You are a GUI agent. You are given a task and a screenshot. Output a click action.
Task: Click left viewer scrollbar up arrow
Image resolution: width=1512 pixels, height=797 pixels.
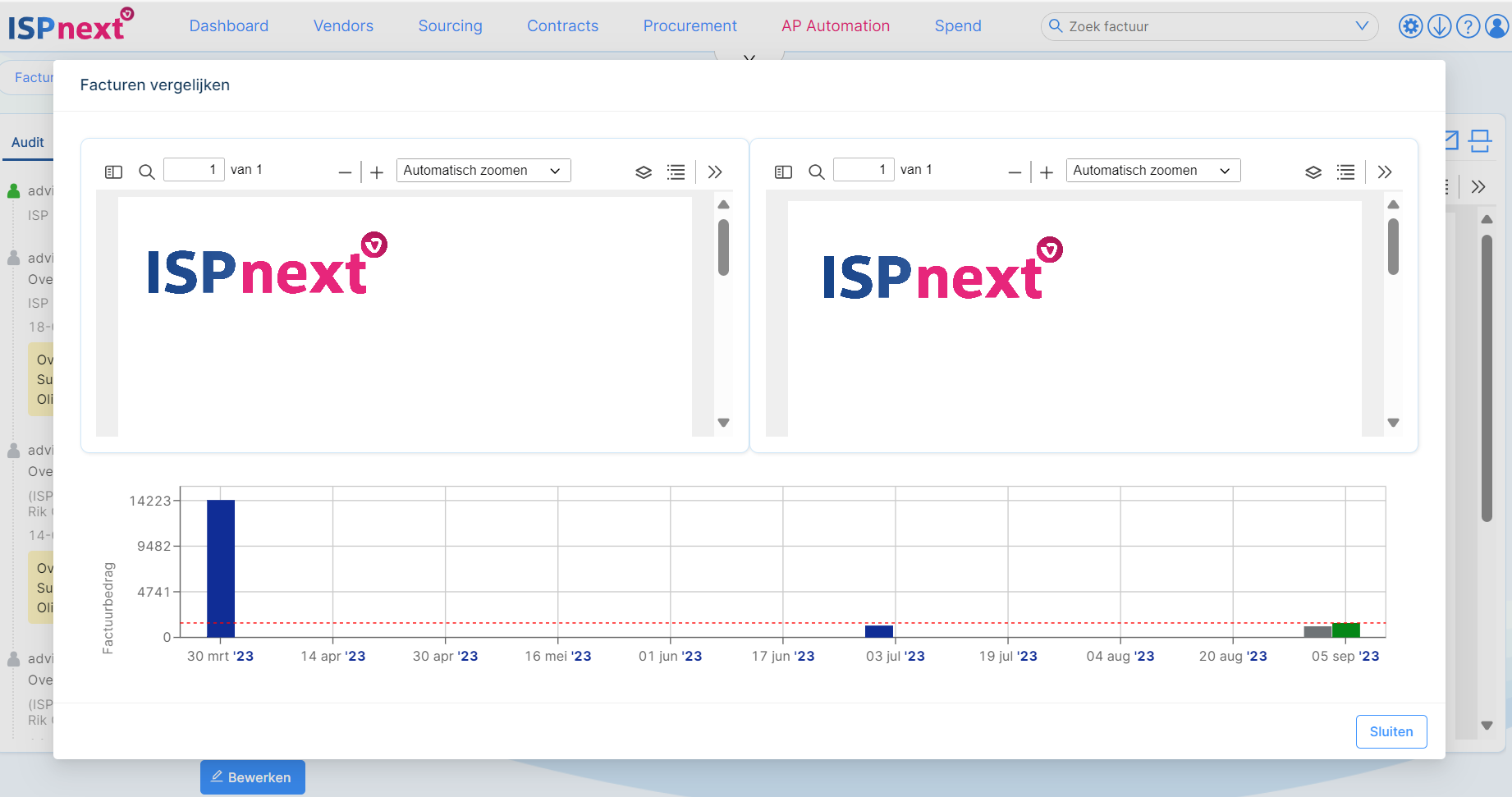pyautogui.click(x=723, y=204)
